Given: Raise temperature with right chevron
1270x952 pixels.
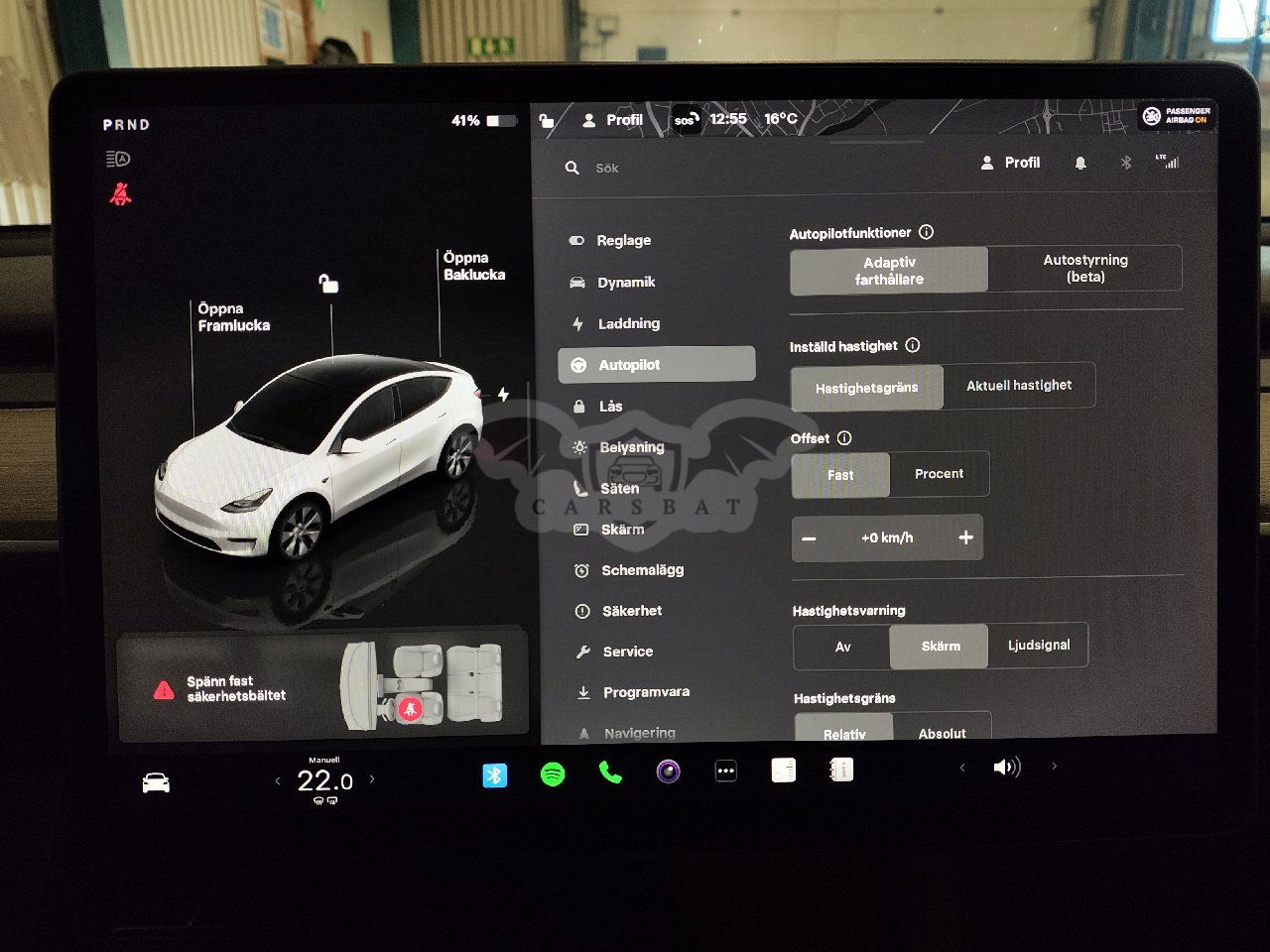Looking at the screenshot, I should coord(372,779).
